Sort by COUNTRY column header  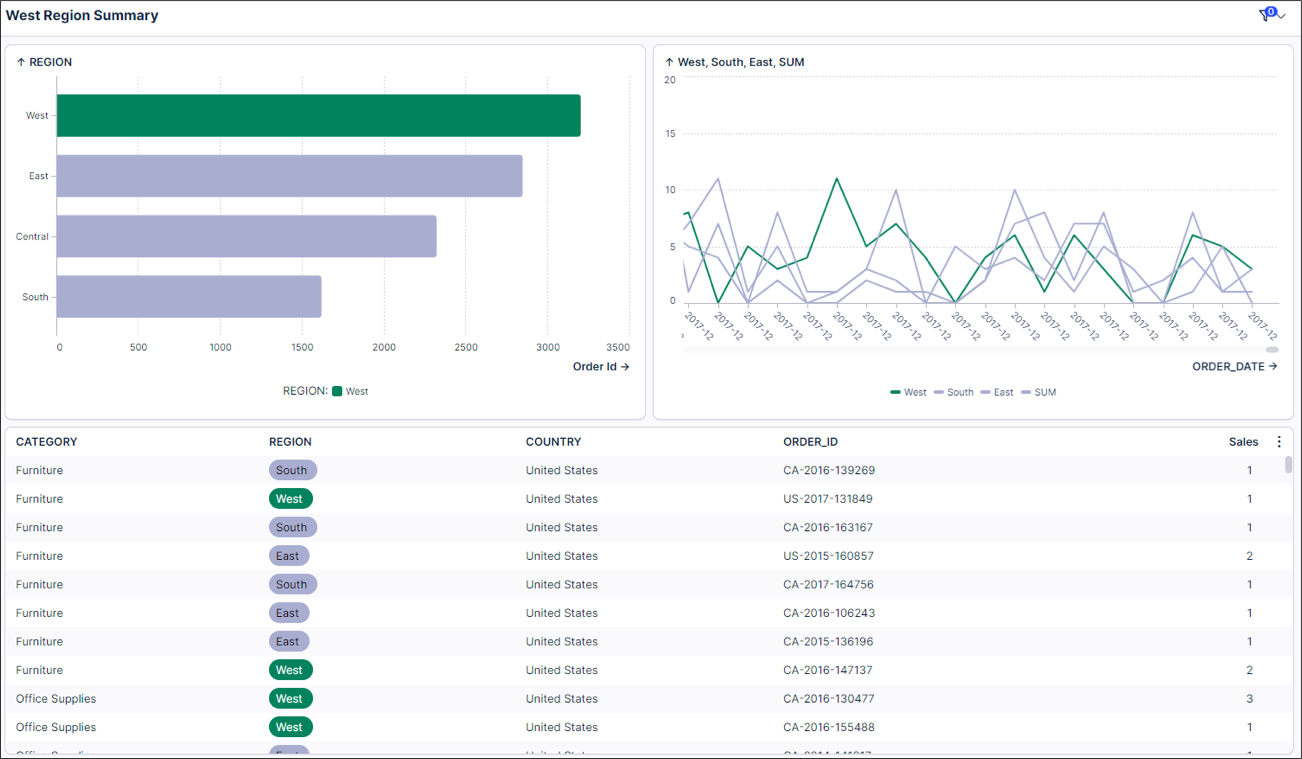553,442
